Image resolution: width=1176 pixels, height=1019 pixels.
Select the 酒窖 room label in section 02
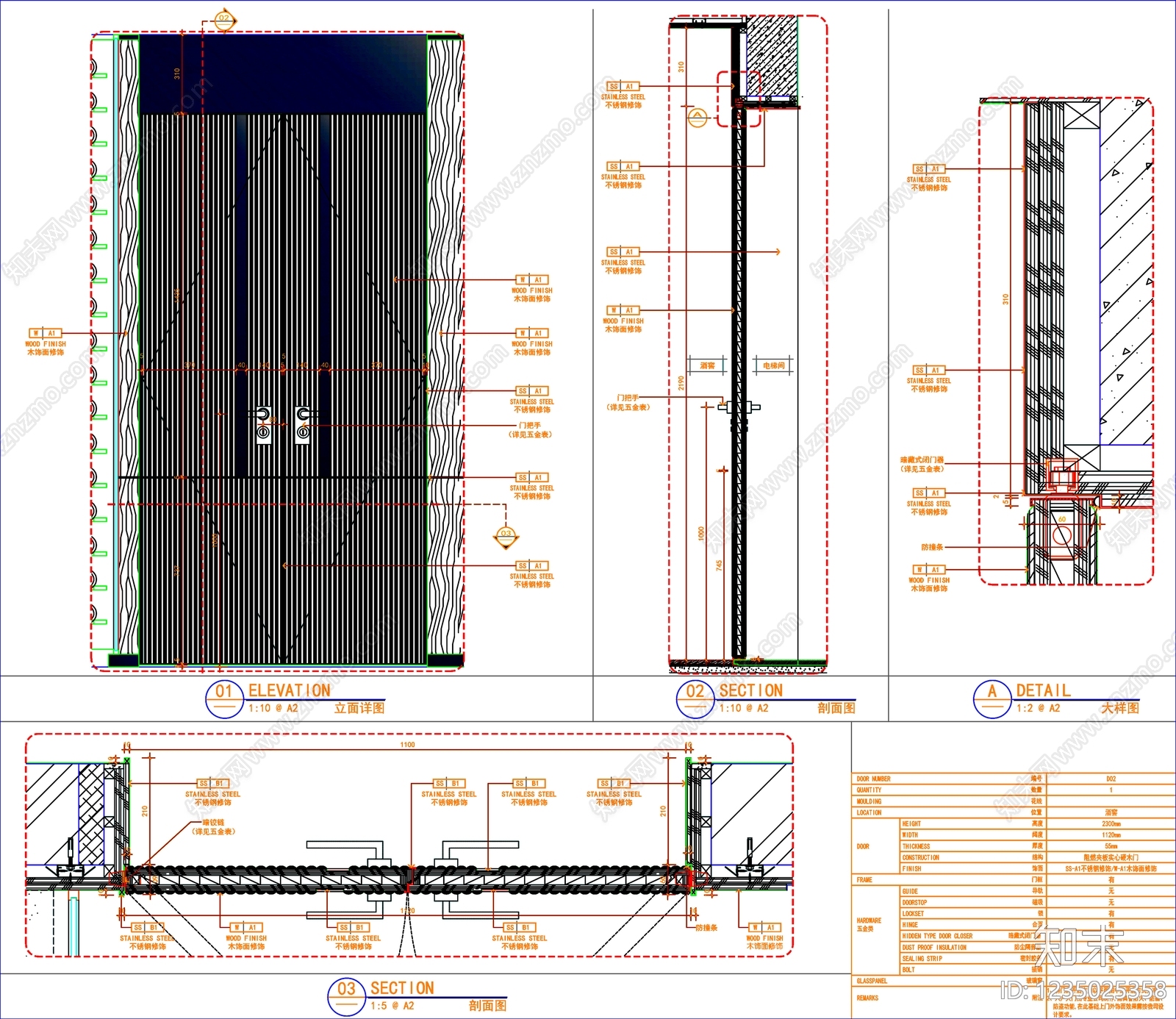pyautogui.click(x=707, y=365)
